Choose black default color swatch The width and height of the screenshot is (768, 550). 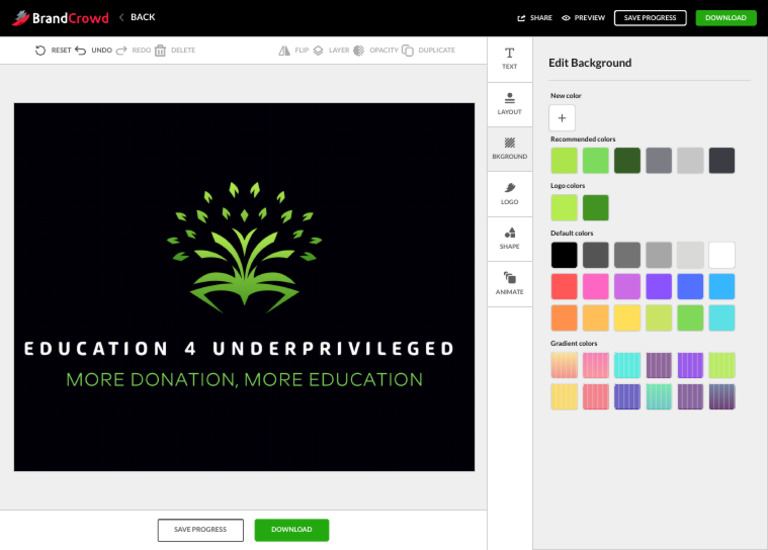click(x=564, y=255)
